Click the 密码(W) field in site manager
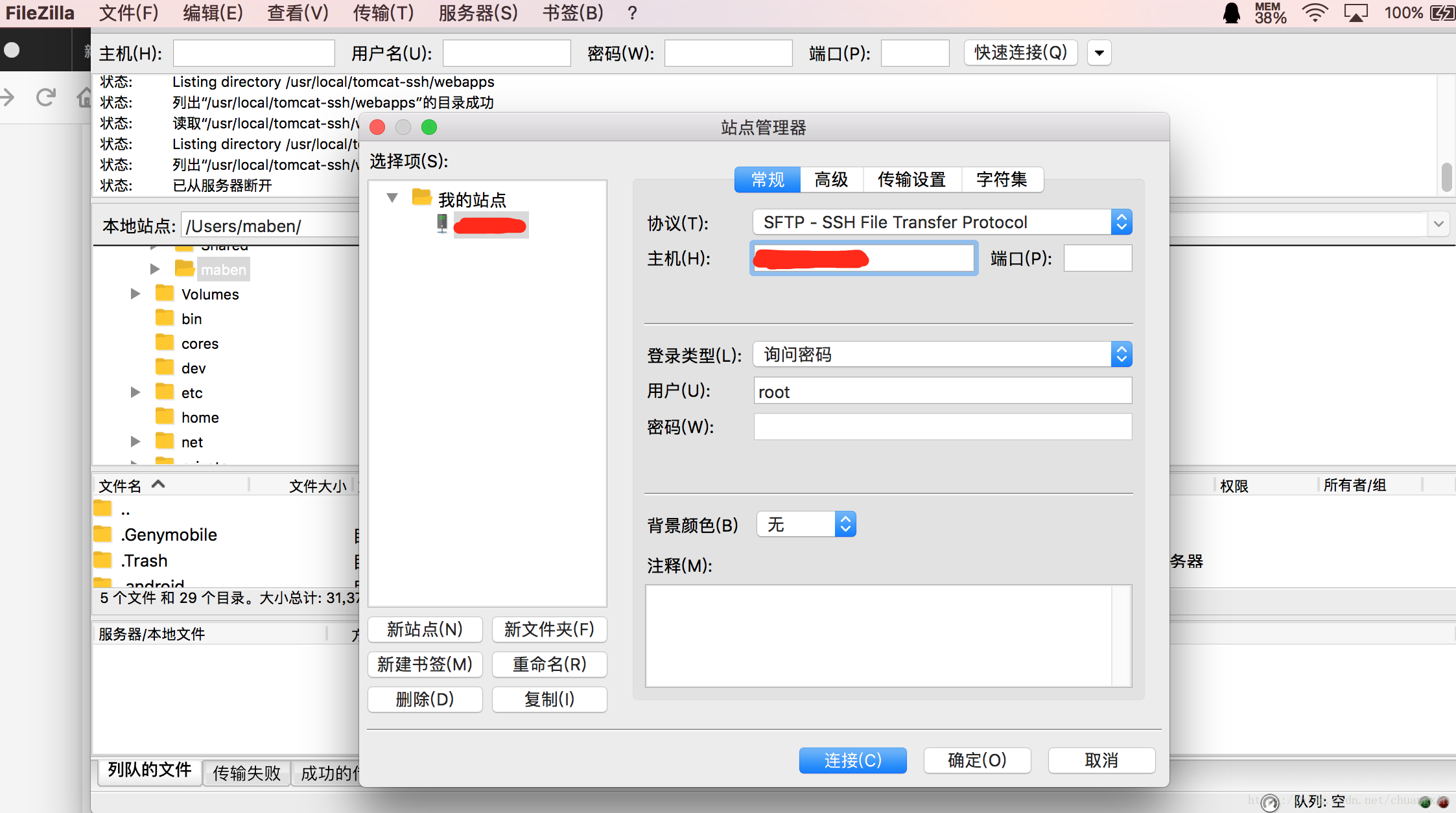 pyautogui.click(x=943, y=427)
